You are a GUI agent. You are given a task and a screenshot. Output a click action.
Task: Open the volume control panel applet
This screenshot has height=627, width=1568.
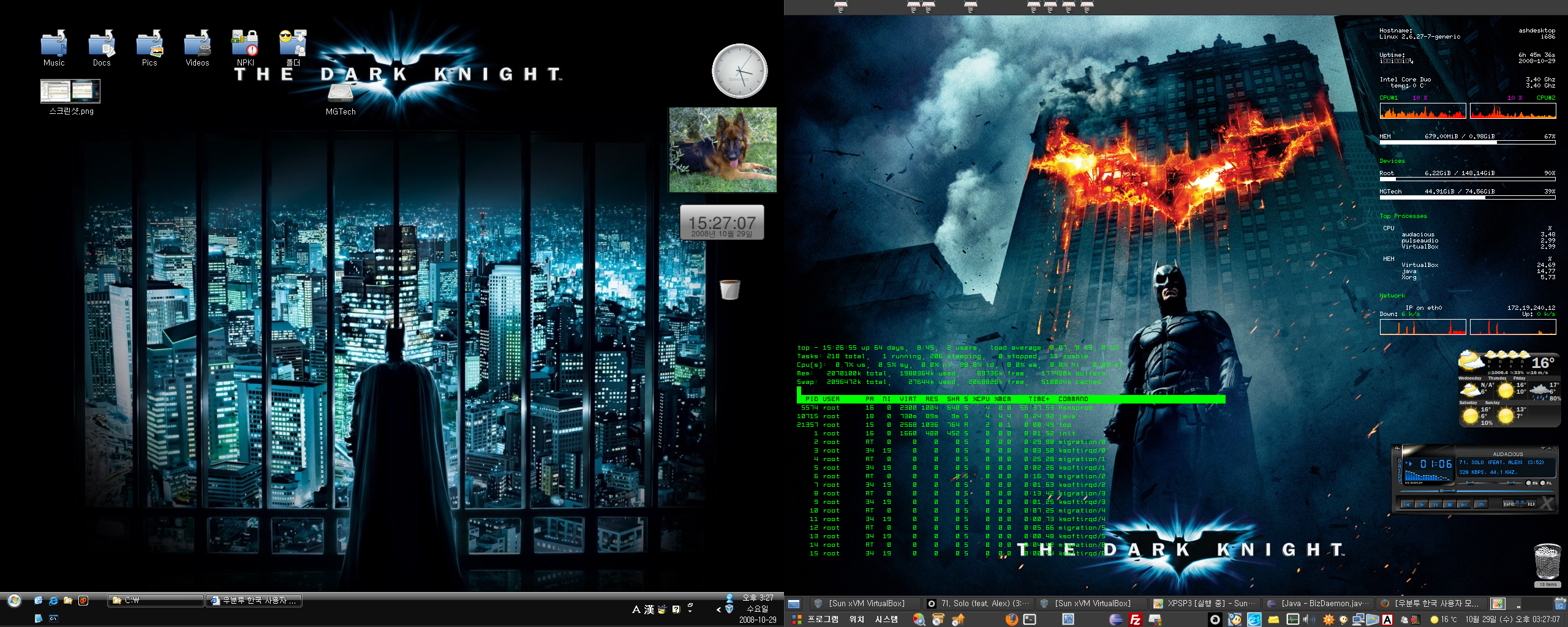pyautogui.click(x=1308, y=620)
